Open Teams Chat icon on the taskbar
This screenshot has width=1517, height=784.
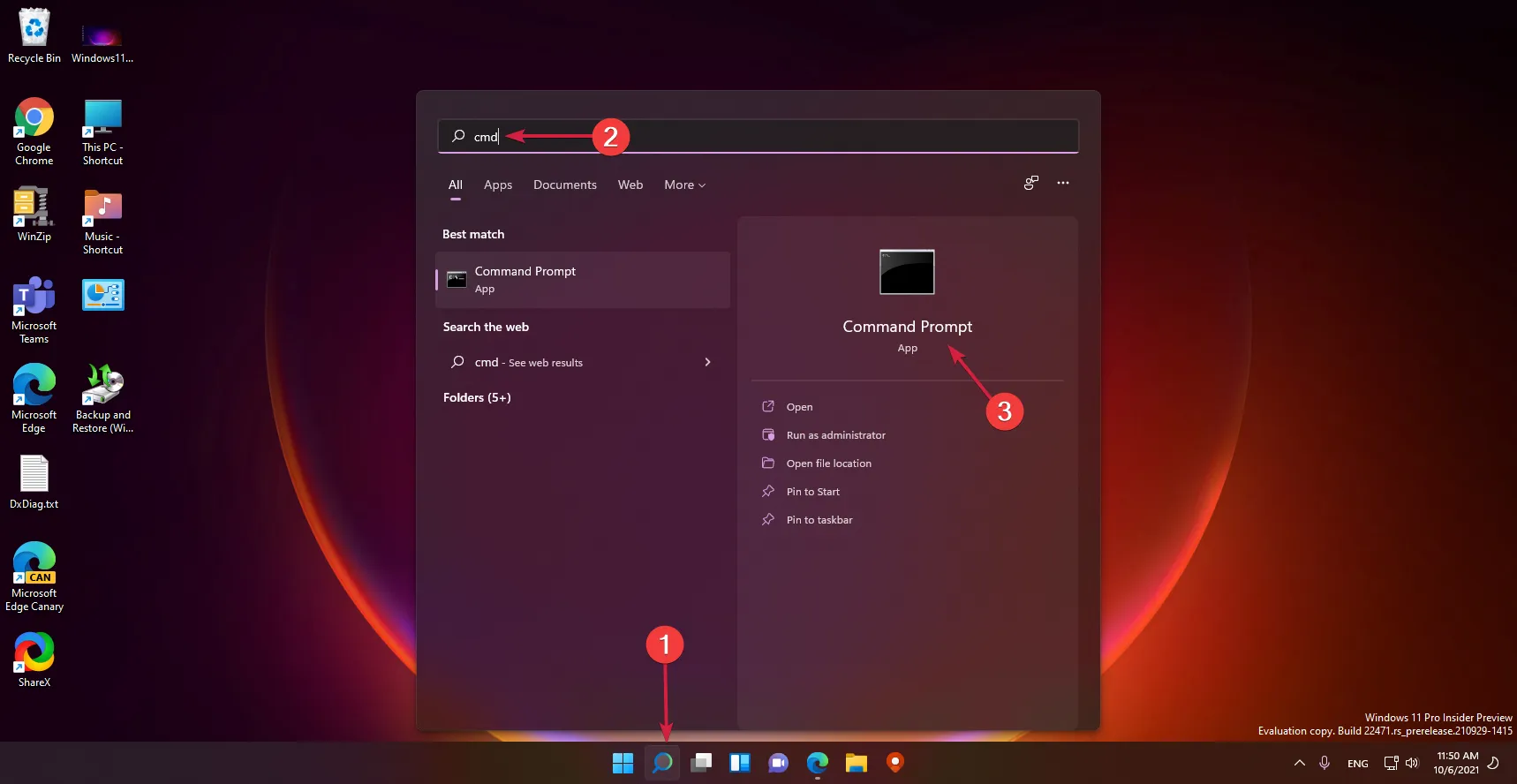tap(778, 763)
